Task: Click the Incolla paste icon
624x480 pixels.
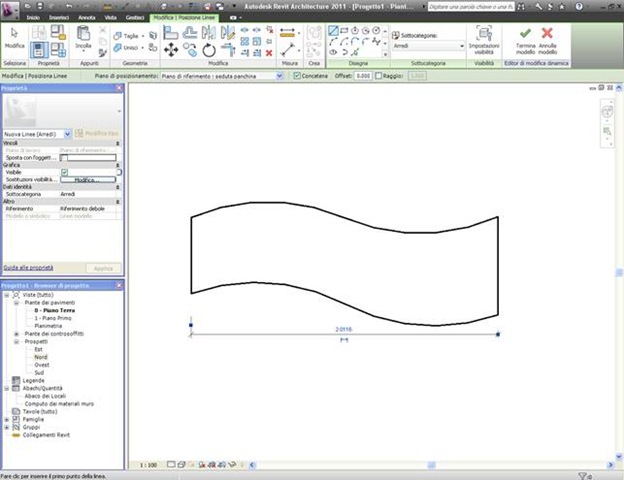Action: (x=84, y=36)
